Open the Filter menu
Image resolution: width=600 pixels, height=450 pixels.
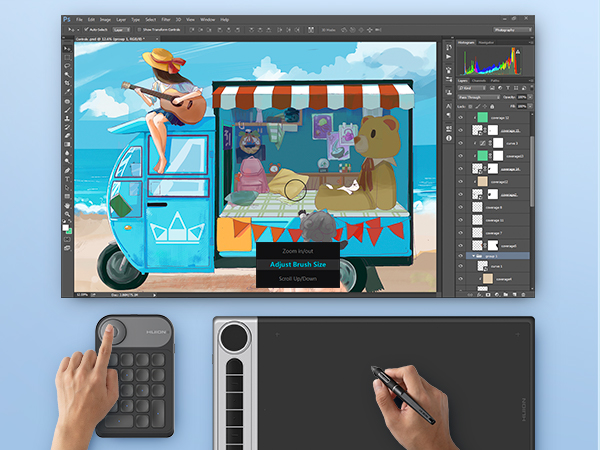pos(166,20)
